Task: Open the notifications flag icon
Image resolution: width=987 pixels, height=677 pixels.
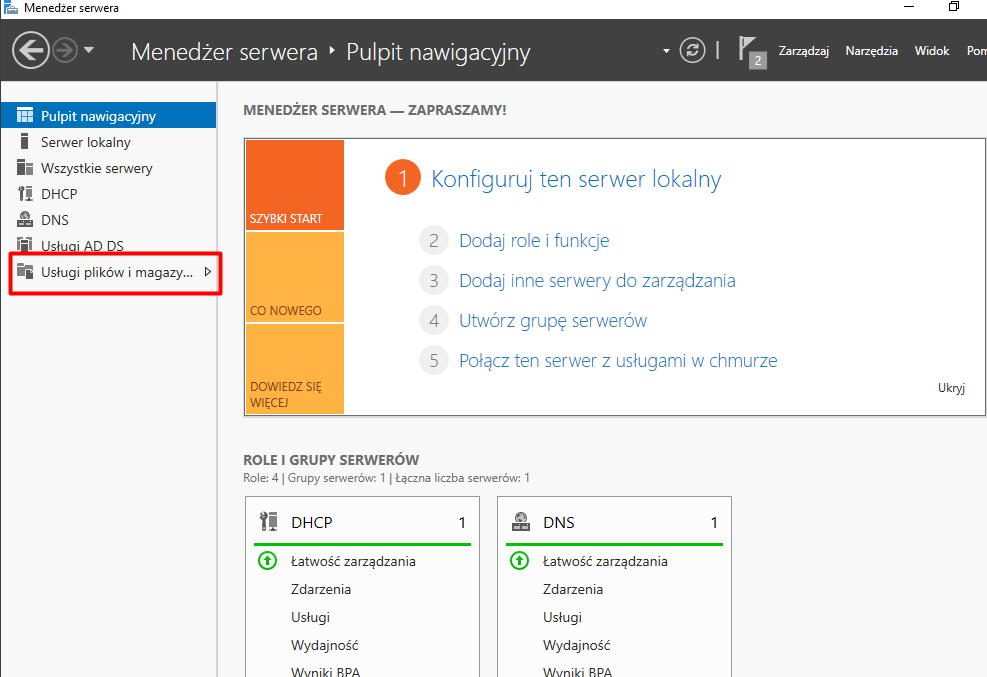Action: 749,51
